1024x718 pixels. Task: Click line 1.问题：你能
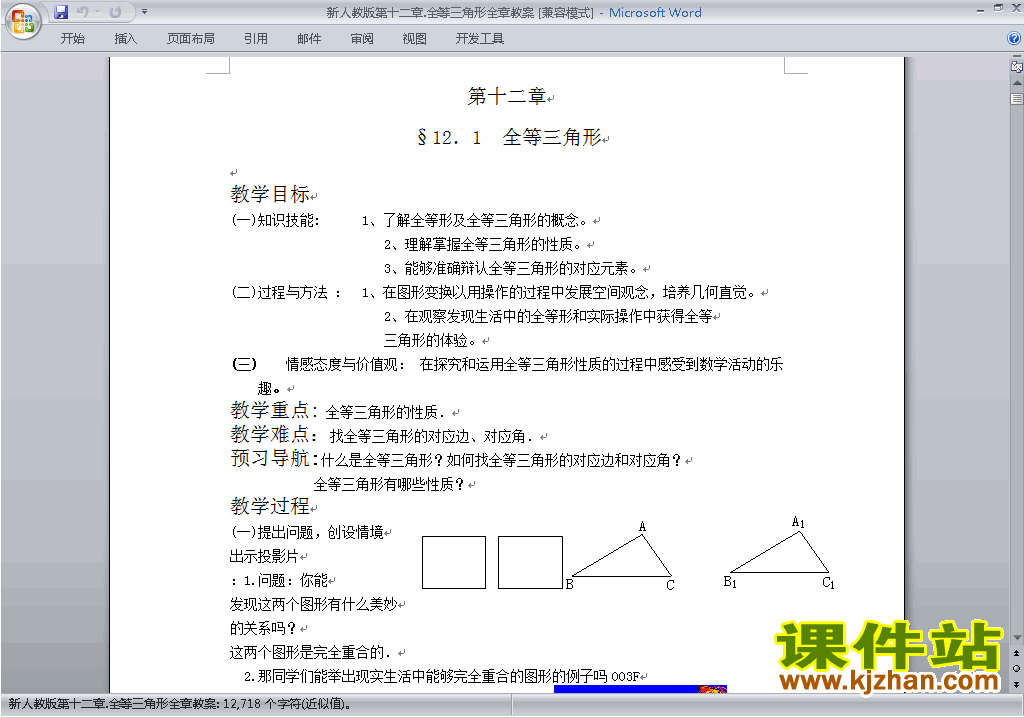(x=280, y=581)
